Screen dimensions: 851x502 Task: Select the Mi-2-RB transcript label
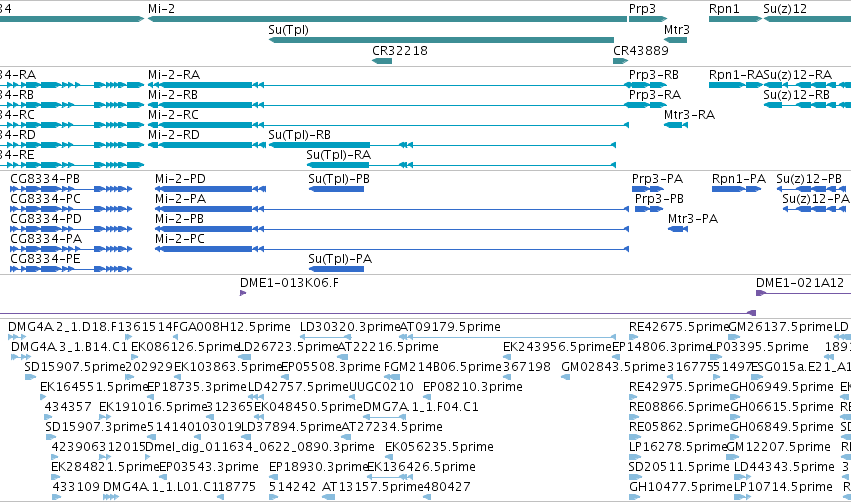pyautogui.click(x=173, y=94)
